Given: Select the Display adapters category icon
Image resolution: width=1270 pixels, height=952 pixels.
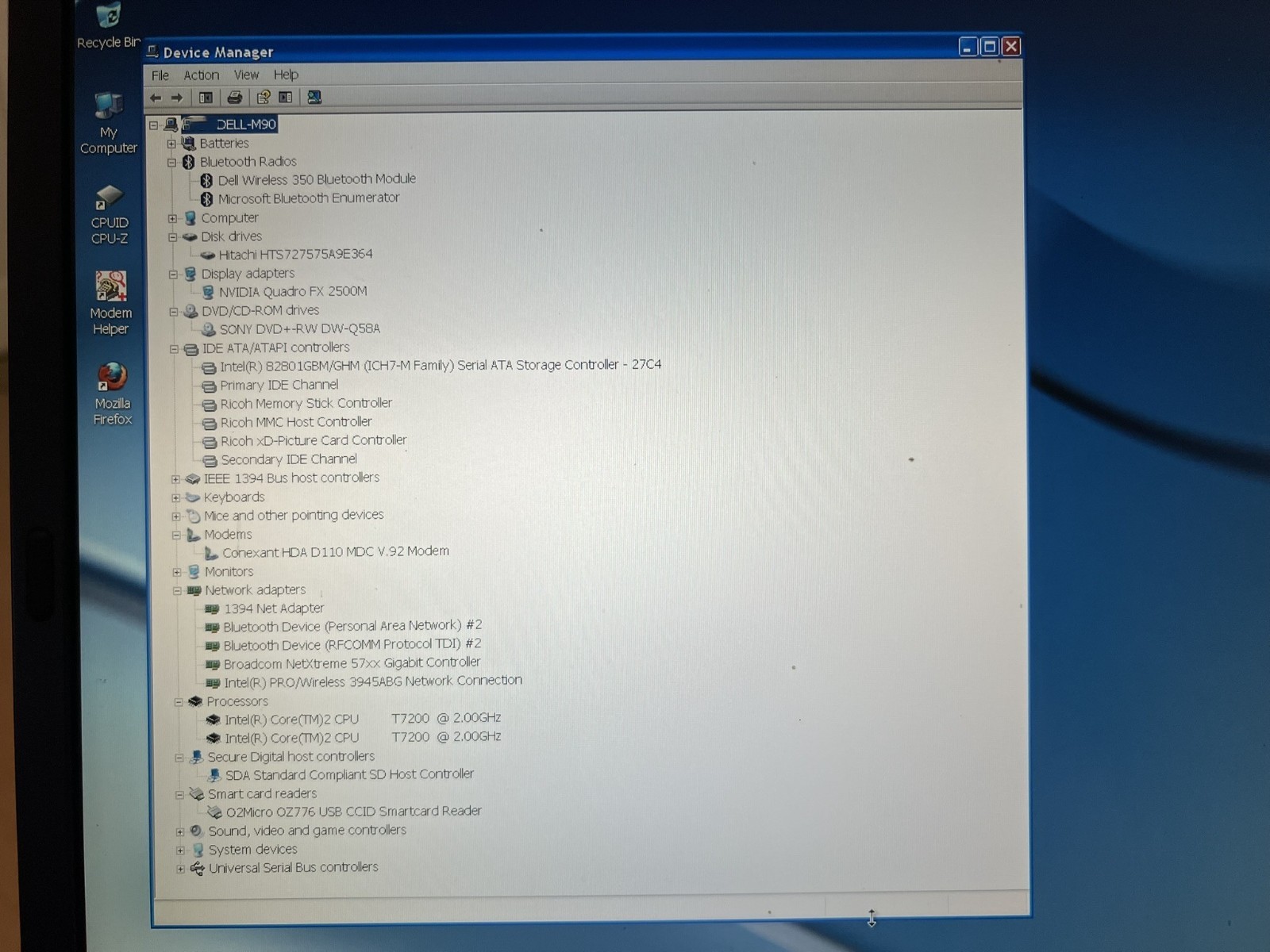Looking at the screenshot, I should tap(190, 274).
